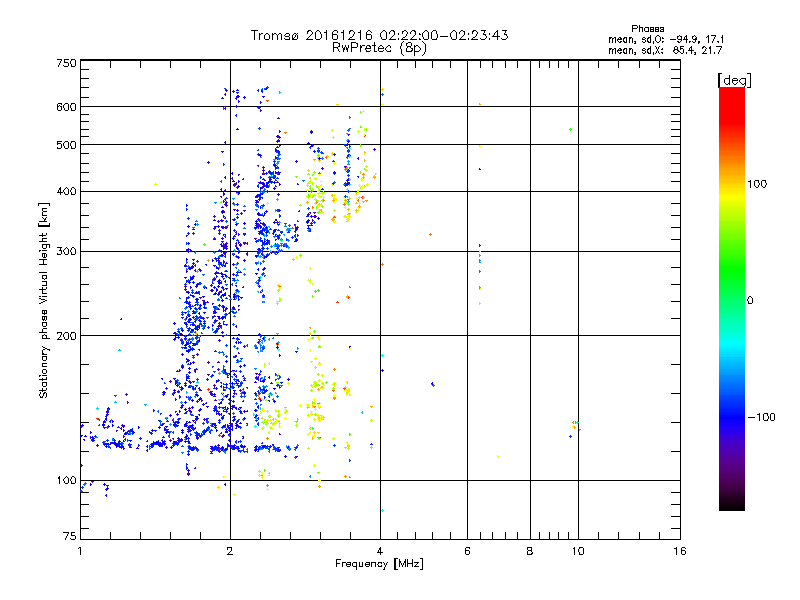The width and height of the screenshot is (800, 600).
Task: Click the y-axis "100" km tick label
Action: coord(66,480)
